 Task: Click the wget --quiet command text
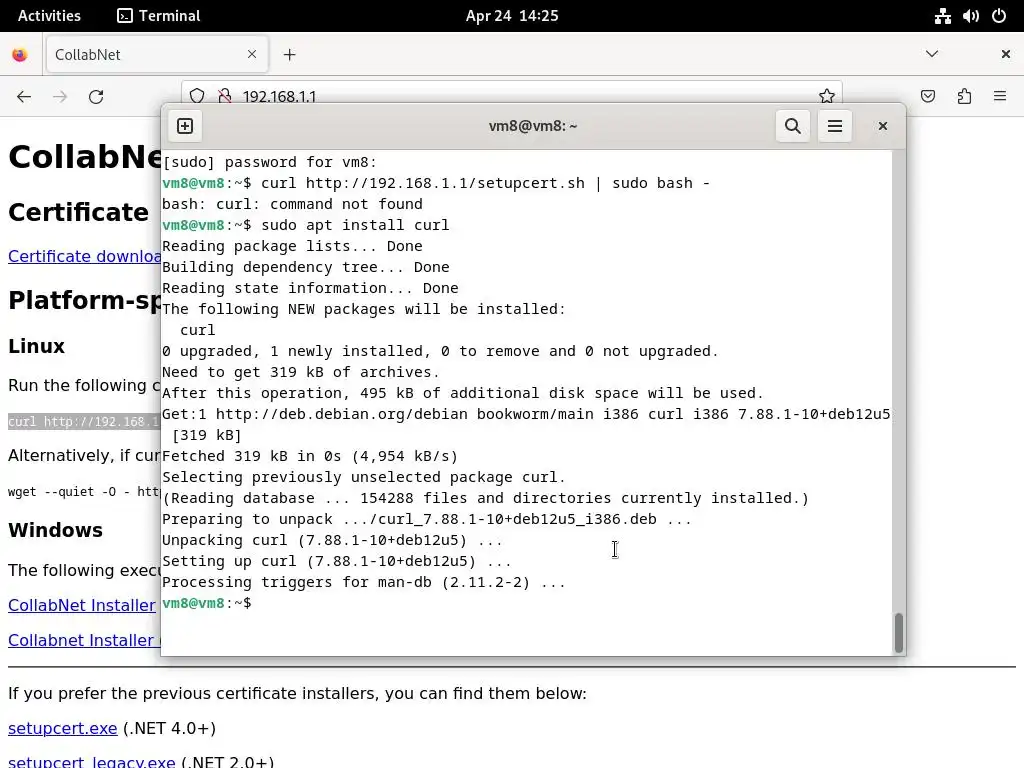click(84, 492)
